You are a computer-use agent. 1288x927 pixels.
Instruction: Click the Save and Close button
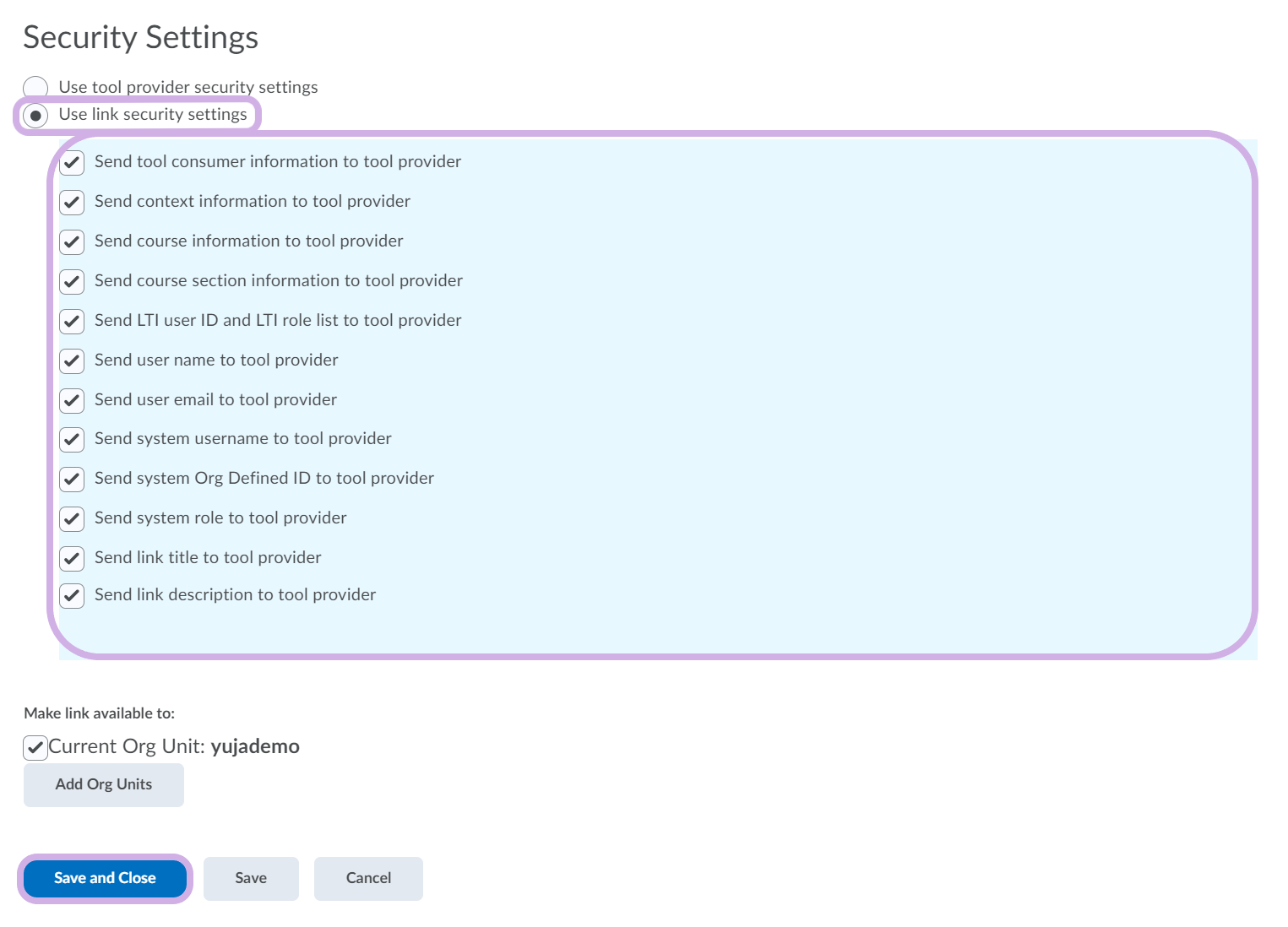pyautogui.click(x=105, y=878)
